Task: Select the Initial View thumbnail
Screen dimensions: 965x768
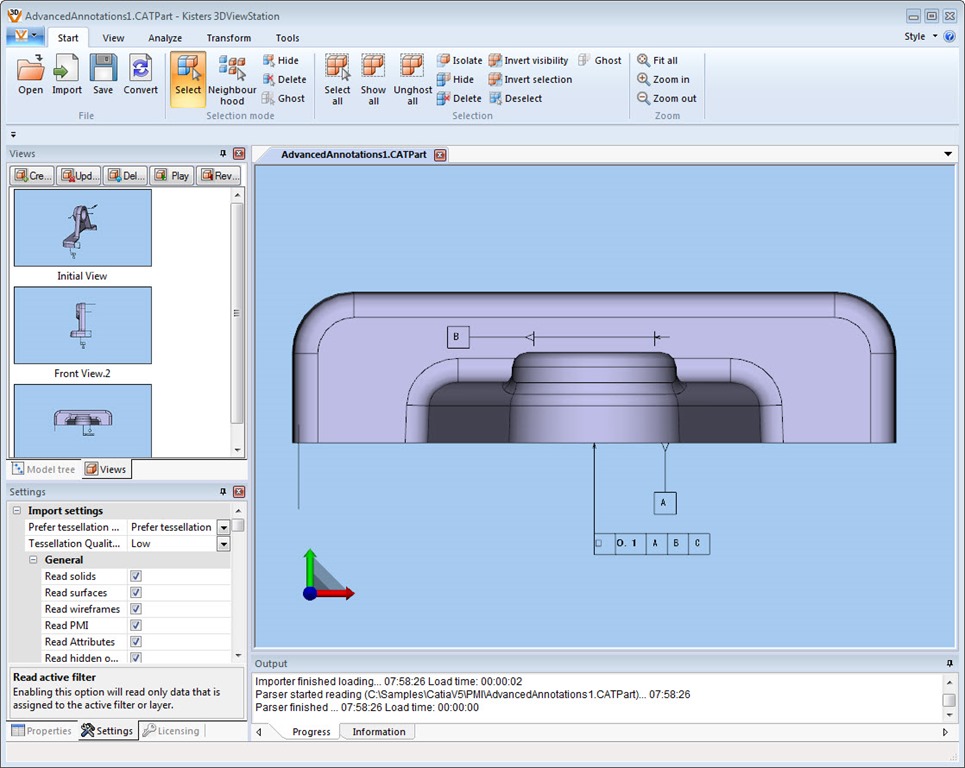Action: 82,228
